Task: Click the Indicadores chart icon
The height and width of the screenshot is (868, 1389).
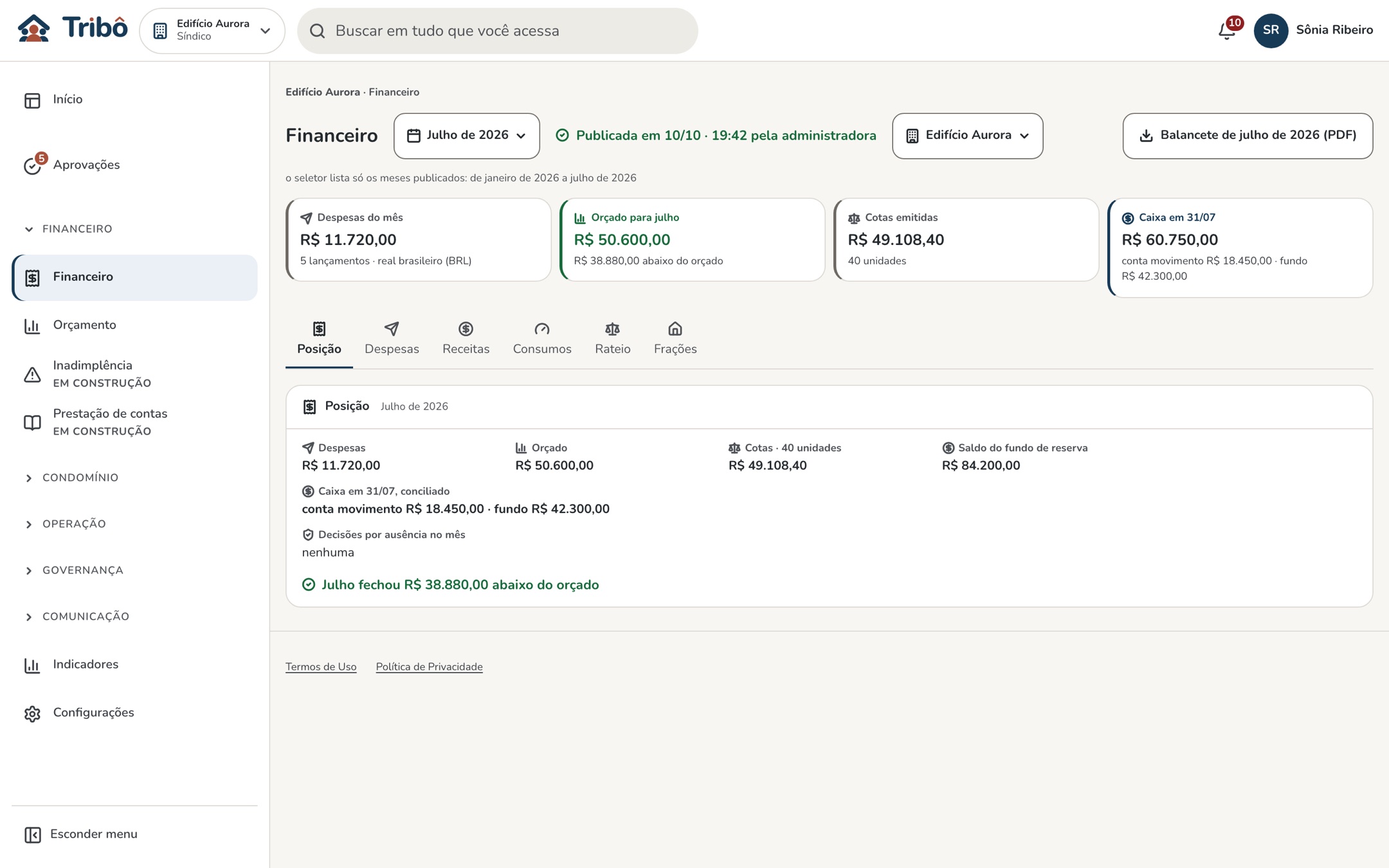Action: coord(32,665)
